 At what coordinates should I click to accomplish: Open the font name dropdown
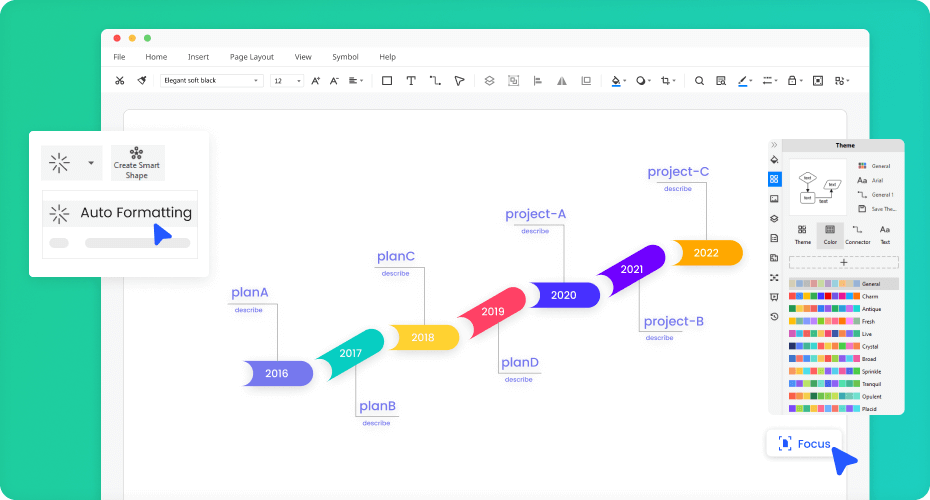pos(211,81)
